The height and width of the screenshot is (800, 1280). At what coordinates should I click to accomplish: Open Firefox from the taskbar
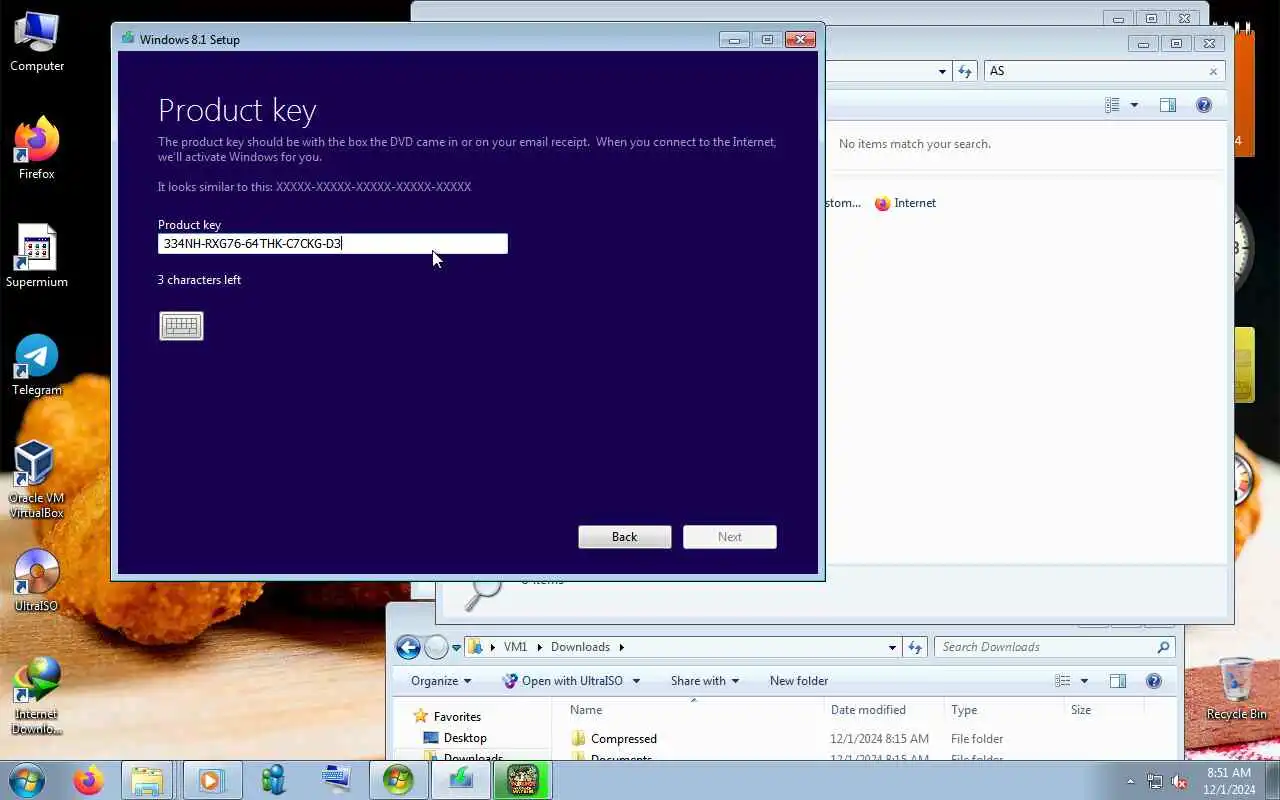pyautogui.click(x=88, y=780)
